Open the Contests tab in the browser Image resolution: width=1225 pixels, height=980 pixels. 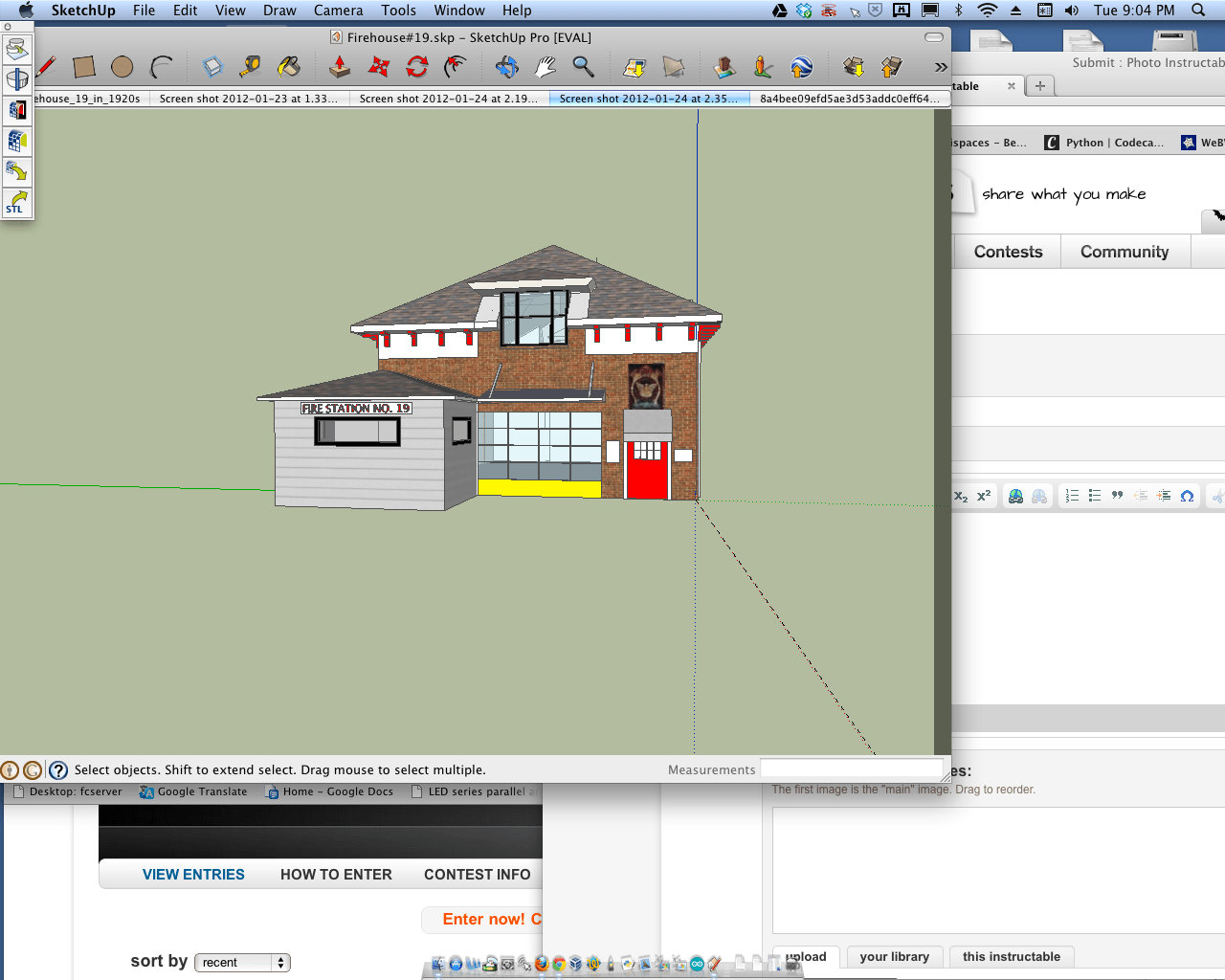coord(1008,252)
